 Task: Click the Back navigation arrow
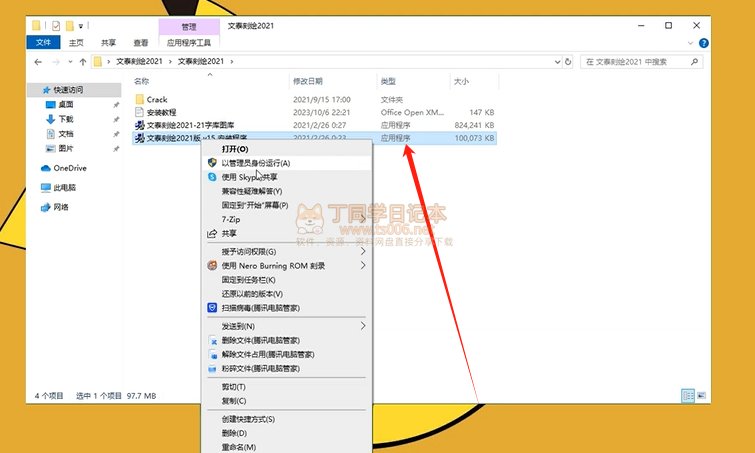coord(38,62)
